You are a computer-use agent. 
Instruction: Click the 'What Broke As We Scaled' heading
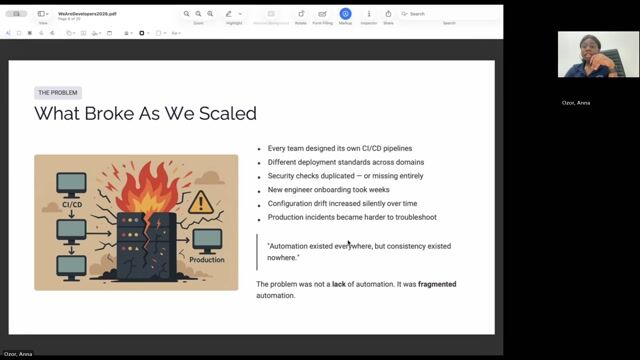pyautogui.click(x=145, y=113)
